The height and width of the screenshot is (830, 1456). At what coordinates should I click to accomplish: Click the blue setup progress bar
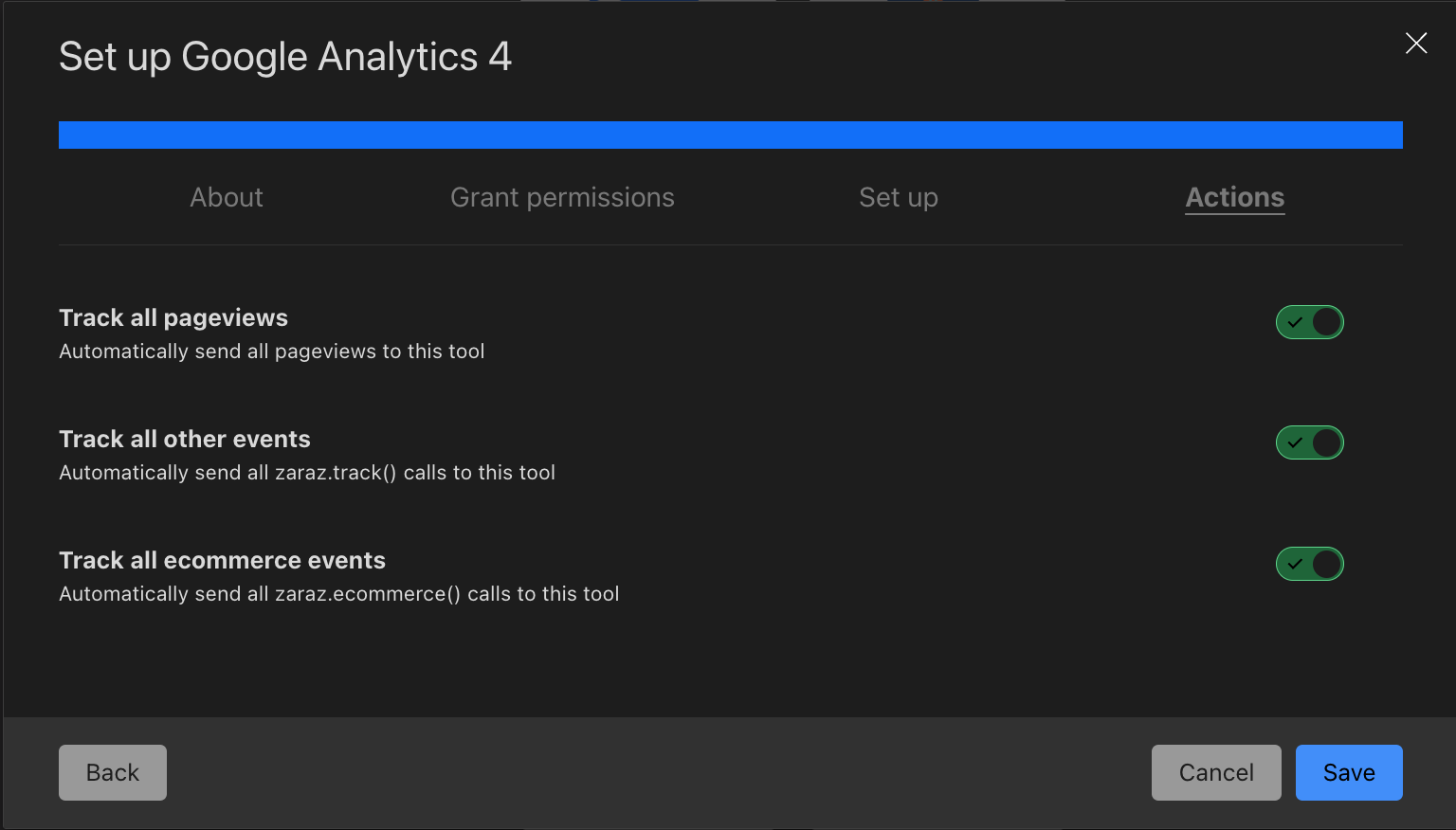click(x=730, y=135)
